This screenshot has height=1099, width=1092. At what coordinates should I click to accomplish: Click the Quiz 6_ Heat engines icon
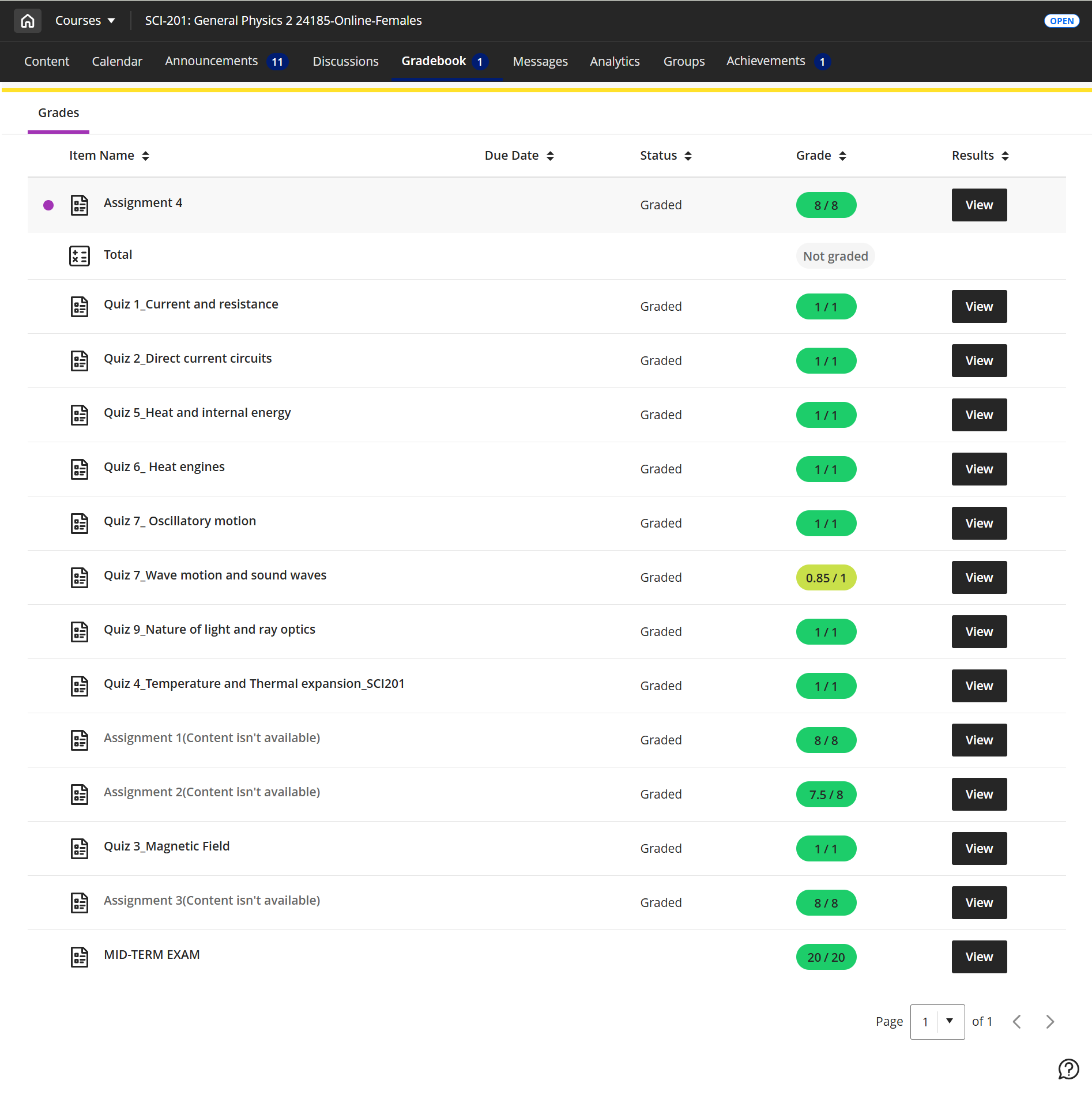[x=80, y=469]
